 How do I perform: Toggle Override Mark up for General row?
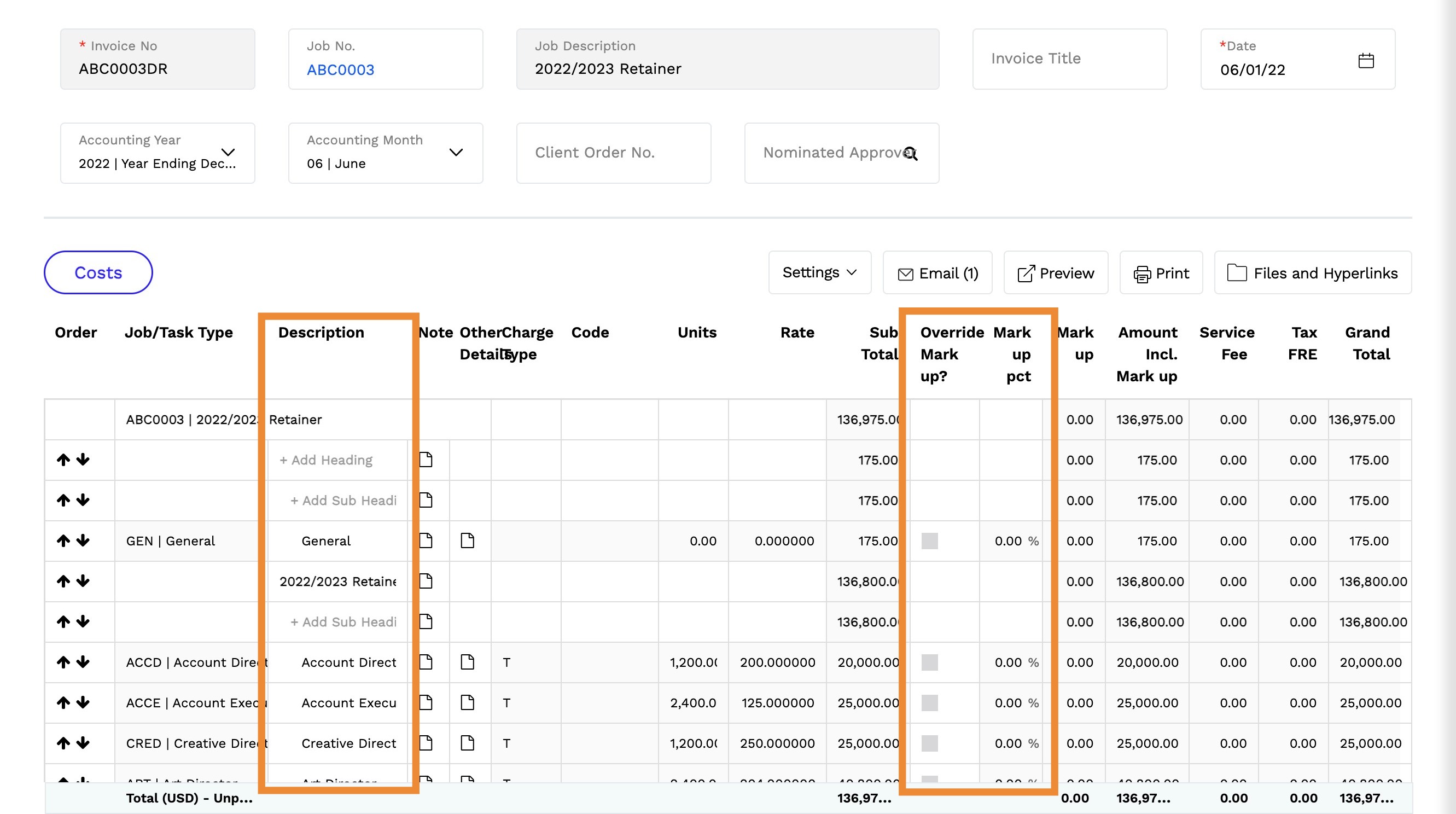pyautogui.click(x=929, y=541)
